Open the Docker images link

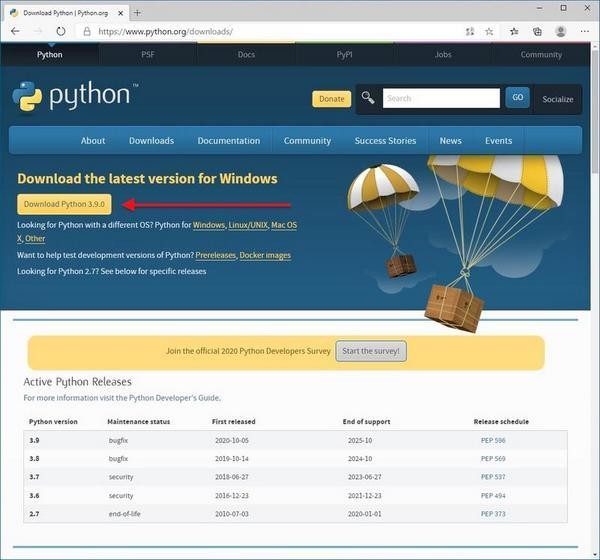(265, 255)
